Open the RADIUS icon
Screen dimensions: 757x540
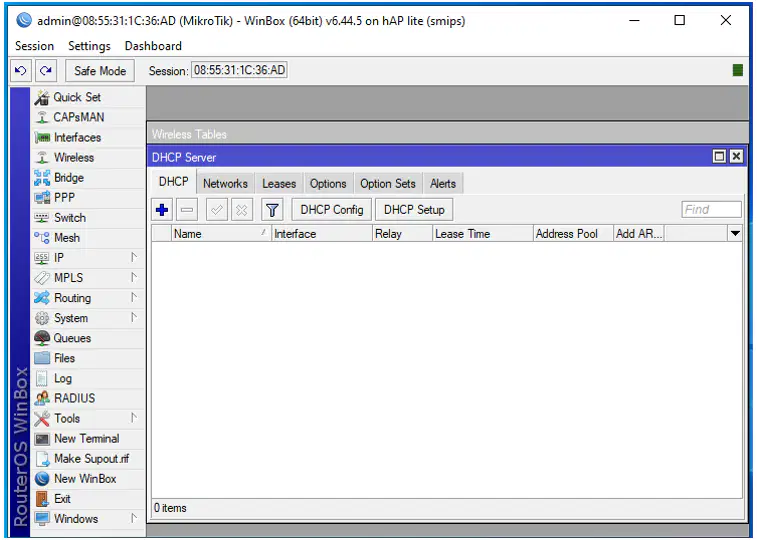pos(42,398)
